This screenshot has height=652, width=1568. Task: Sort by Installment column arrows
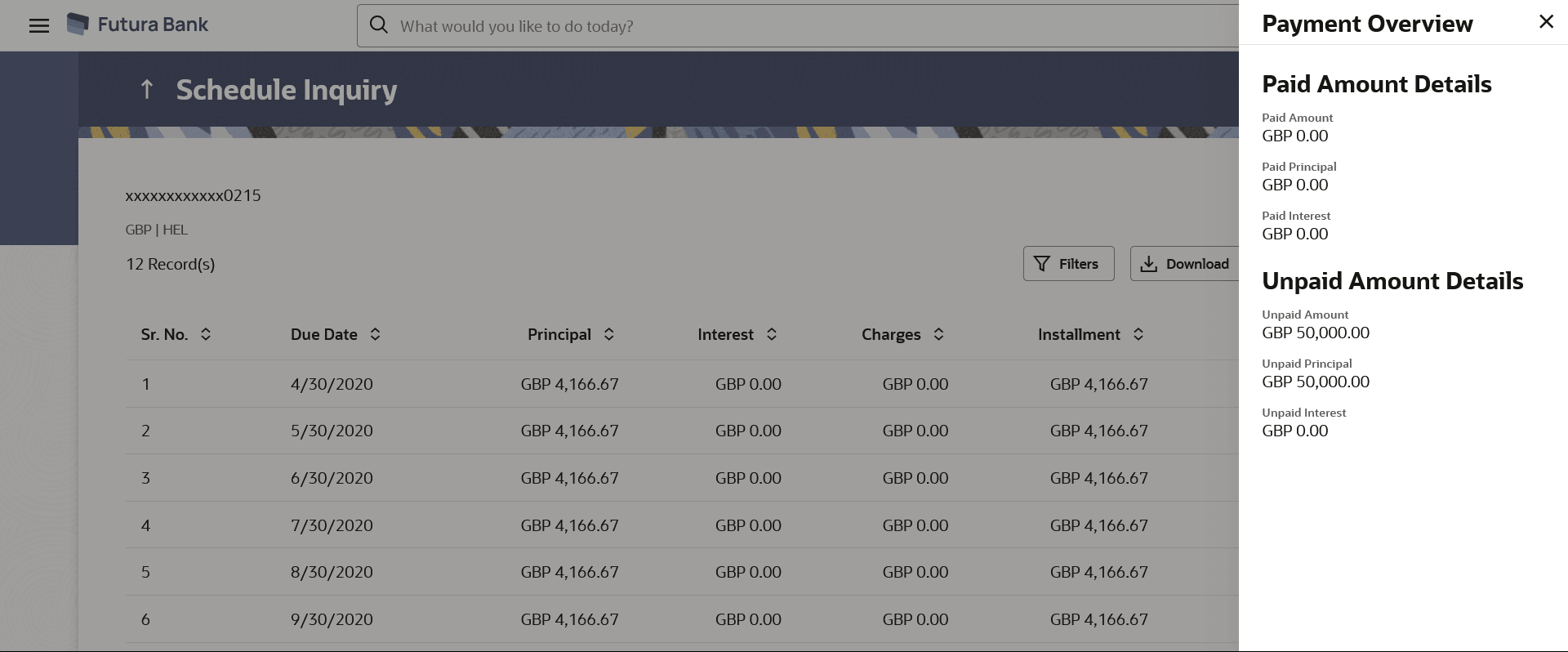coord(1138,334)
